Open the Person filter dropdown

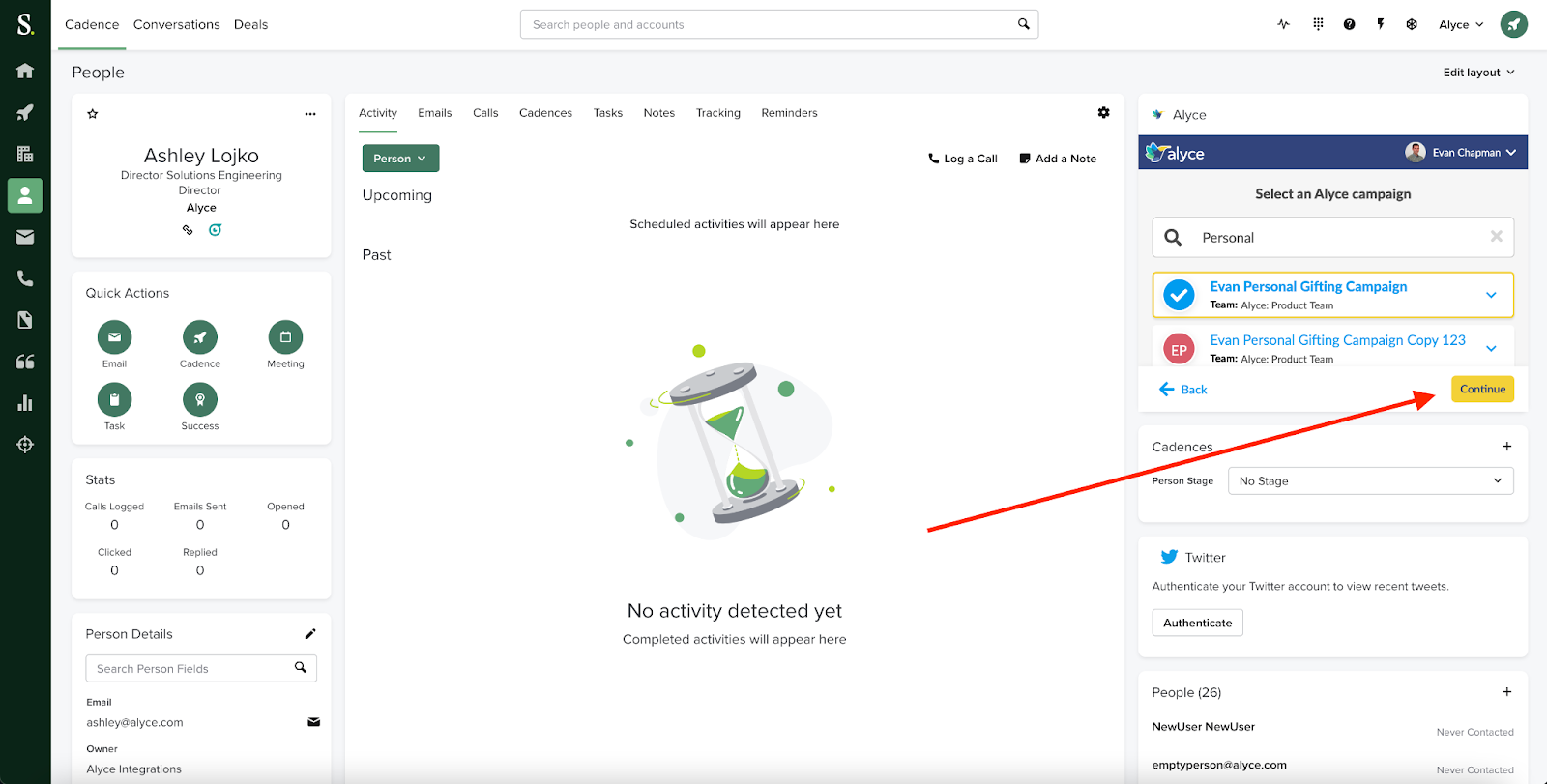point(400,159)
